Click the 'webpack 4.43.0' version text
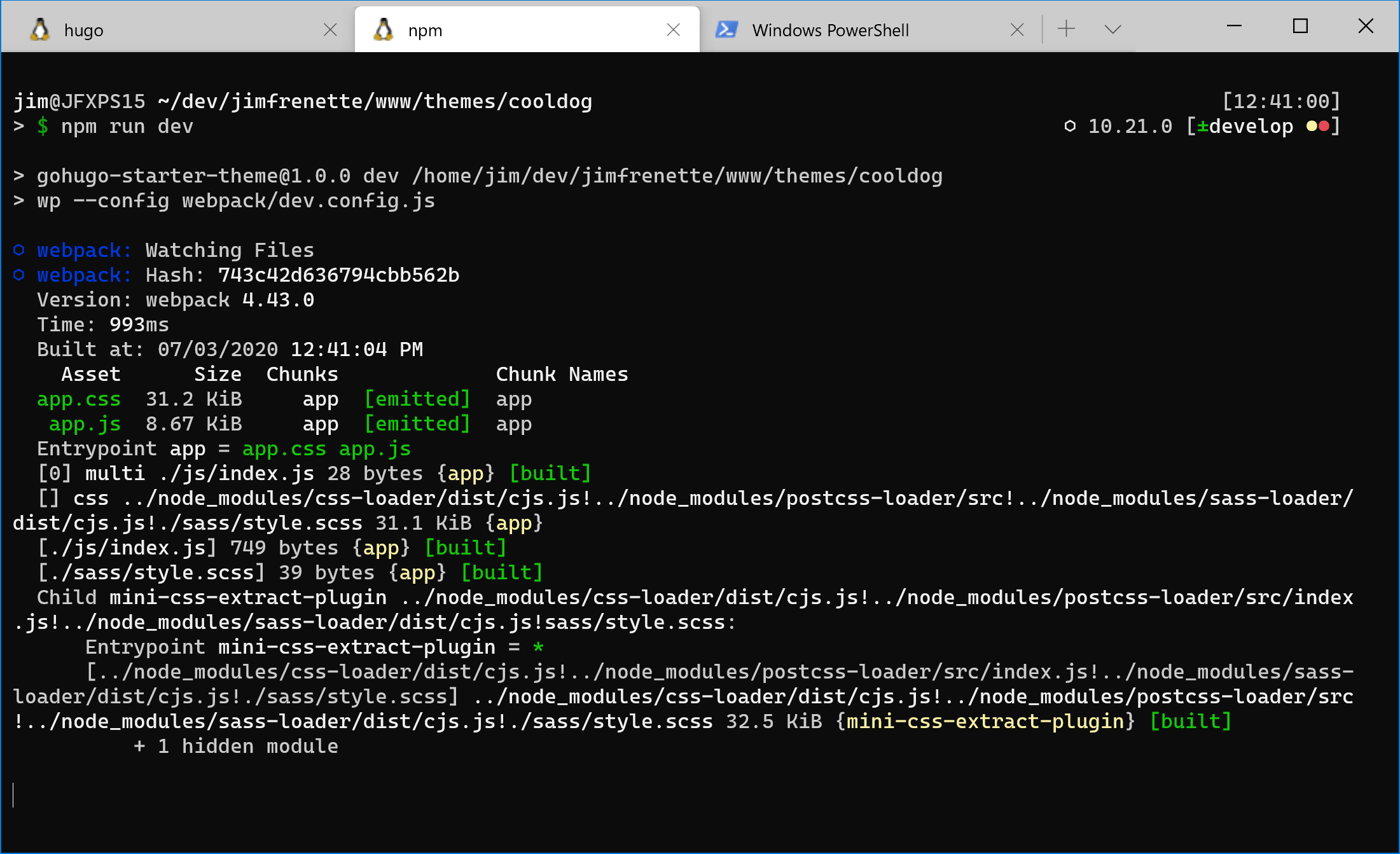The height and width of the screenshot is (854, 1400). click(230, 300)
